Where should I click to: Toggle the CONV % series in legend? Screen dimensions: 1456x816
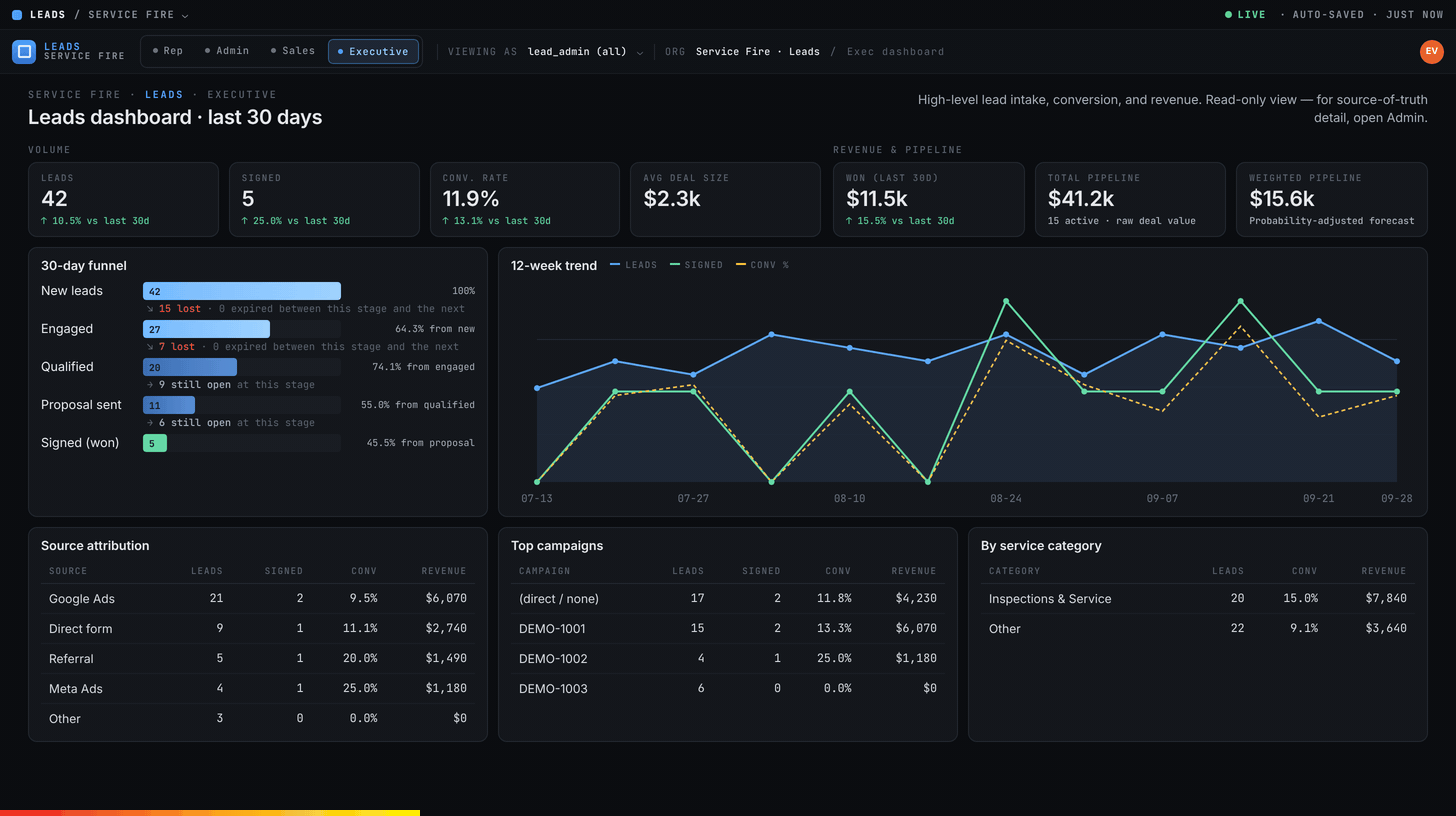(x=762, y=265)
